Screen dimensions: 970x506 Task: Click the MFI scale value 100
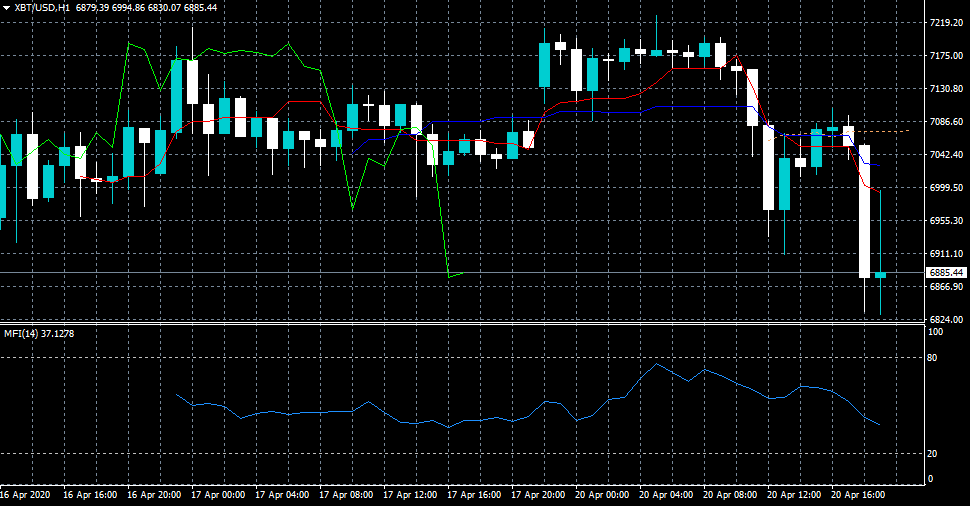(x=935, y=332)
